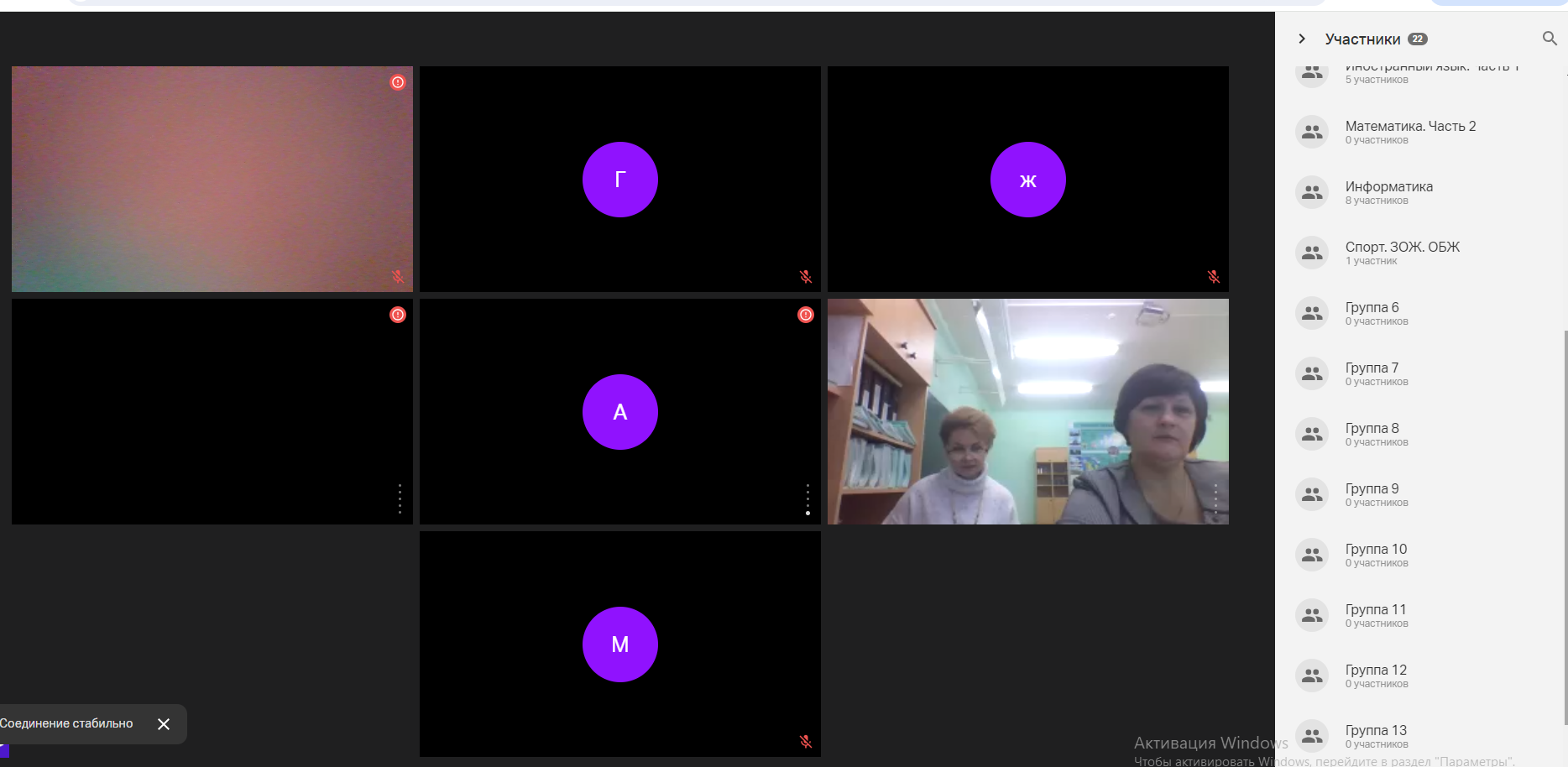
Task: Click muted microphone icon on М tile
Action: pyautogui.click(x=806, y=742)
